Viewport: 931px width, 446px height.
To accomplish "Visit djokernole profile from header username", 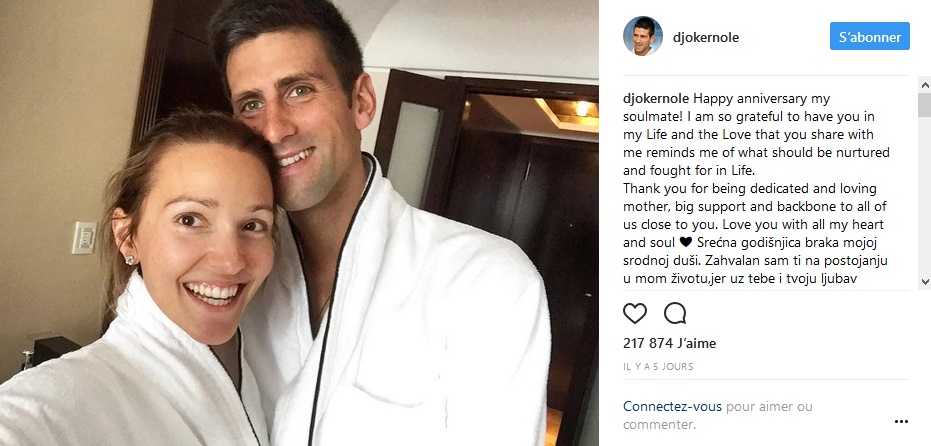I will pos(706,37).
